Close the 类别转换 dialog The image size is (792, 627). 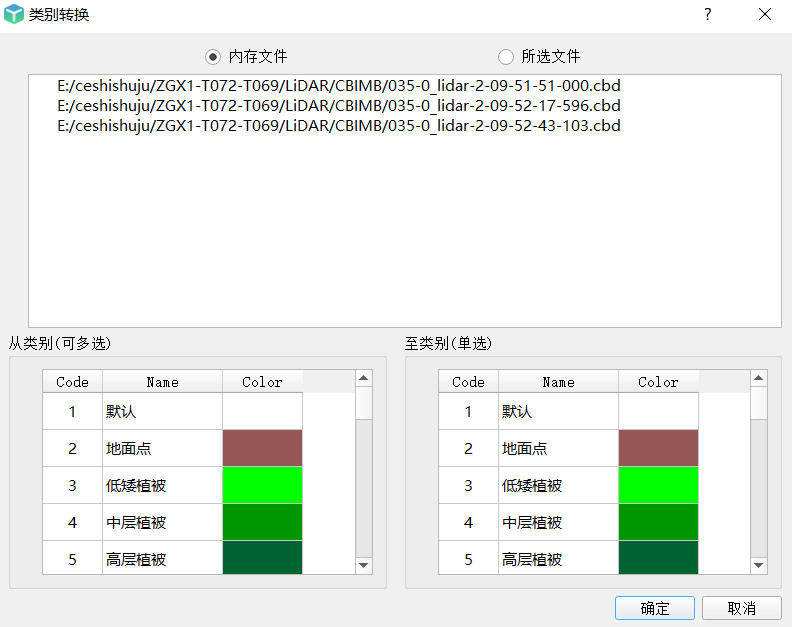pos(765,14)
